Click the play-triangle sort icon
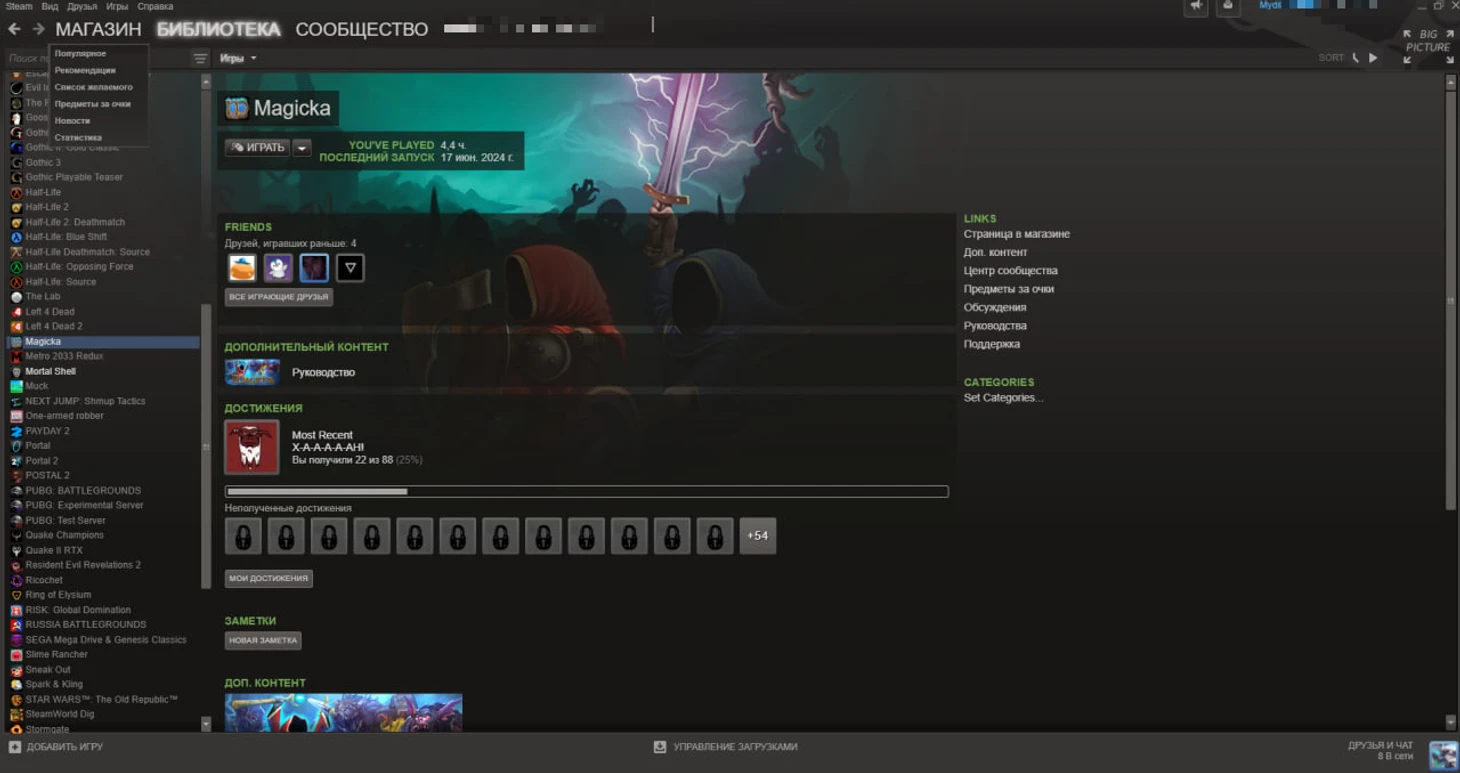1460x773 pixels. [x=1373, y=58]
